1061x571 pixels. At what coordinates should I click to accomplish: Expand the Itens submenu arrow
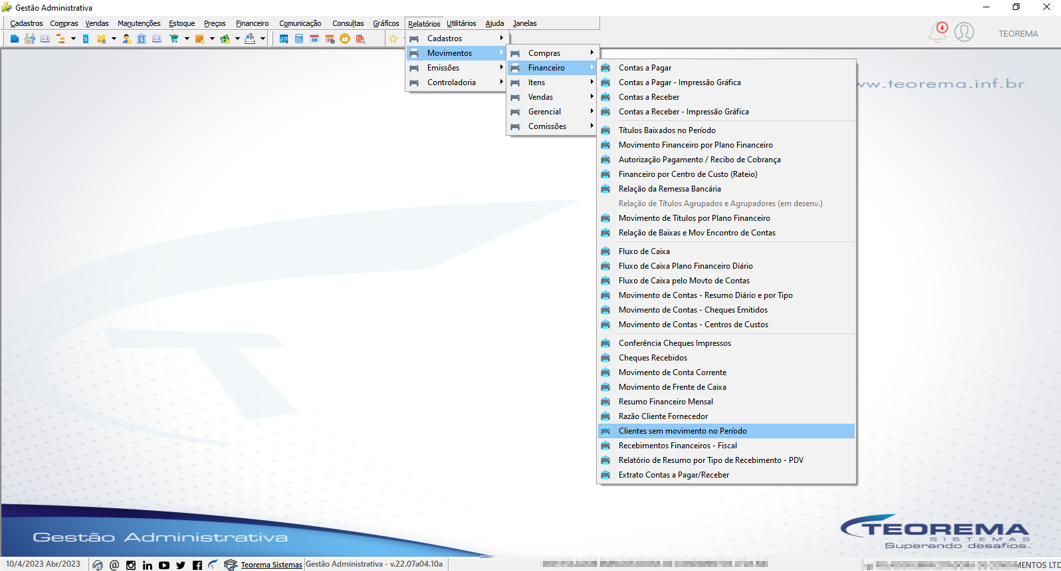591,83
